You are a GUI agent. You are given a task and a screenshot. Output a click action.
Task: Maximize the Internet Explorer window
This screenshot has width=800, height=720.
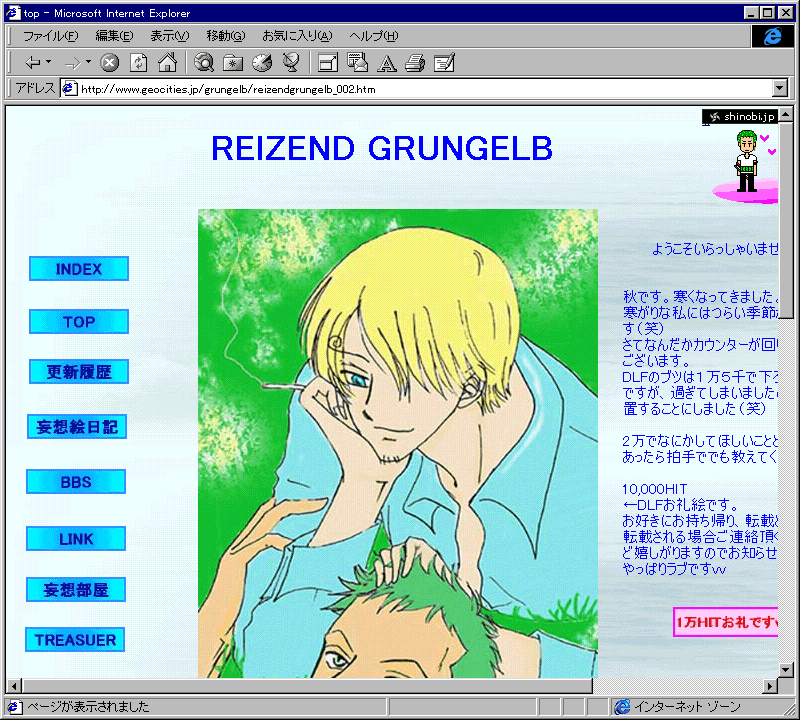(x=767, y=13)
